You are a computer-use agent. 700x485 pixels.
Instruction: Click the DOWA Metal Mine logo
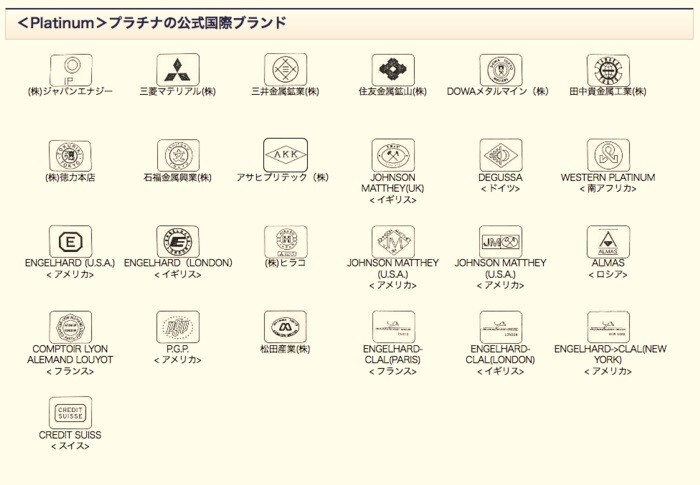pyautogui.click(x=500, y=70)
